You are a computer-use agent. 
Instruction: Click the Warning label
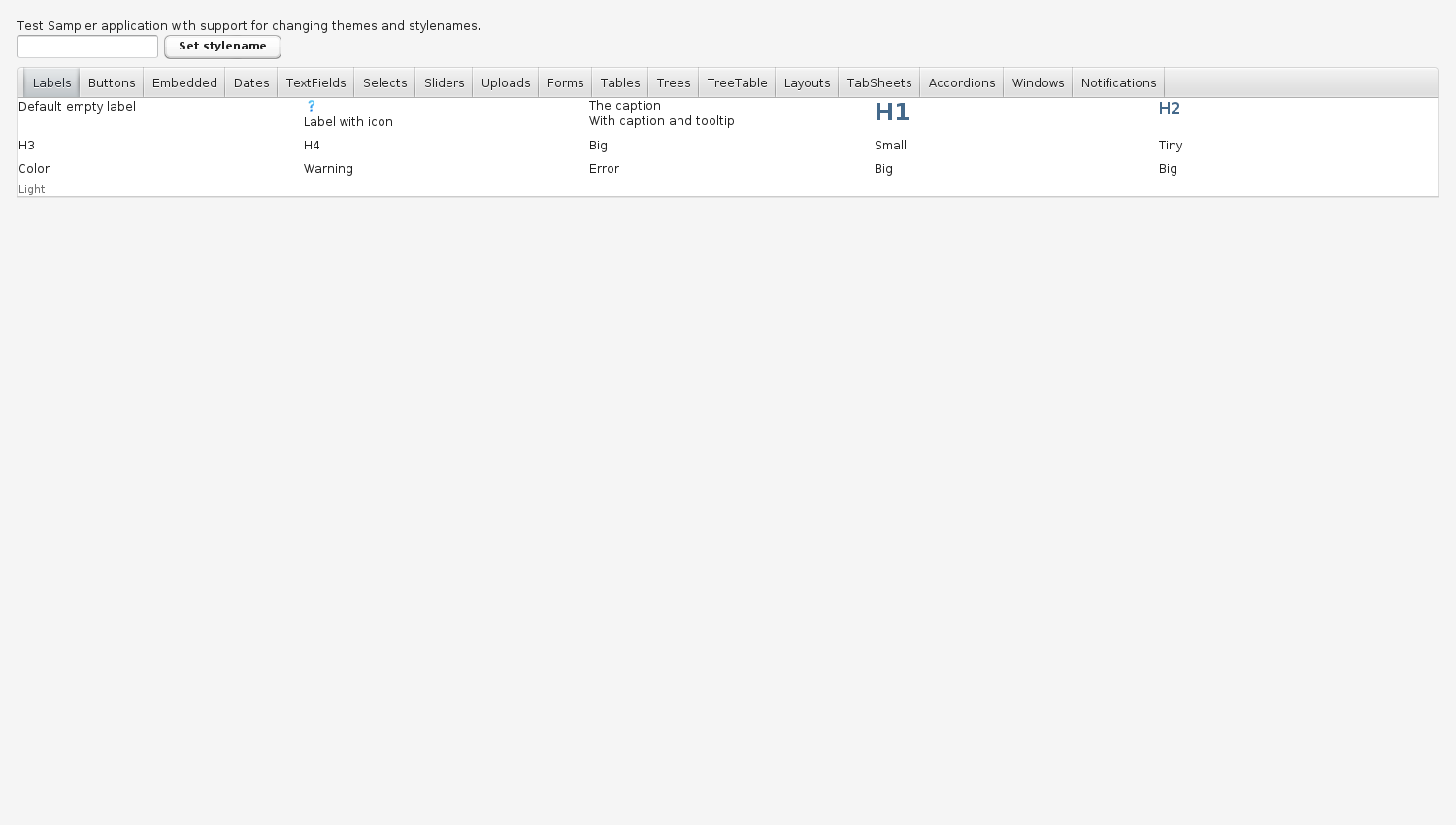(x=328, y=169)
